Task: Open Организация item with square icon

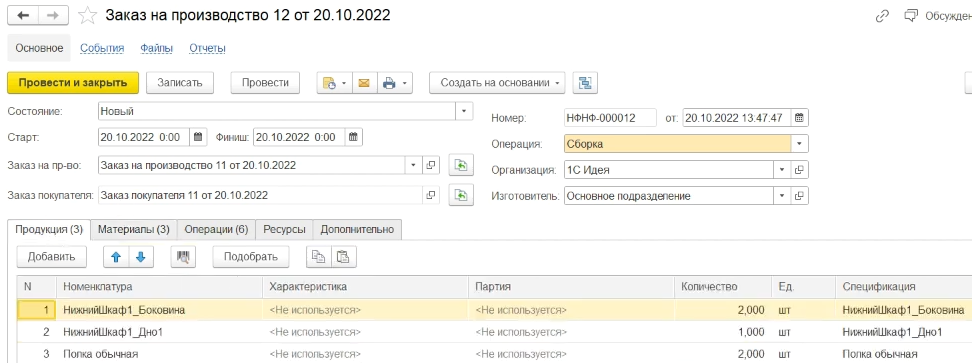Action: coord(800,170)
